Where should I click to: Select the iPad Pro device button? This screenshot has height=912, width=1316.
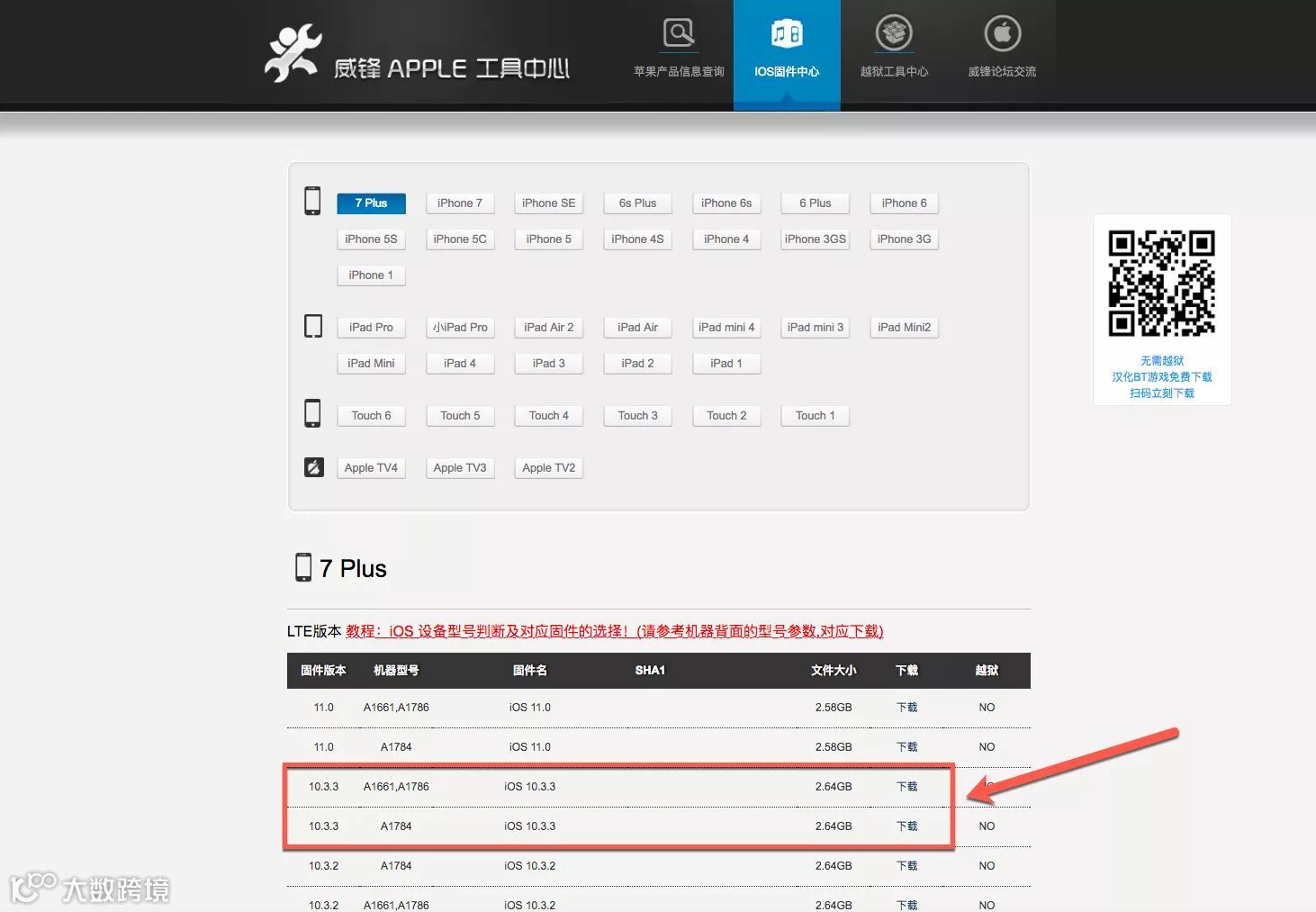tap(371, 328)
